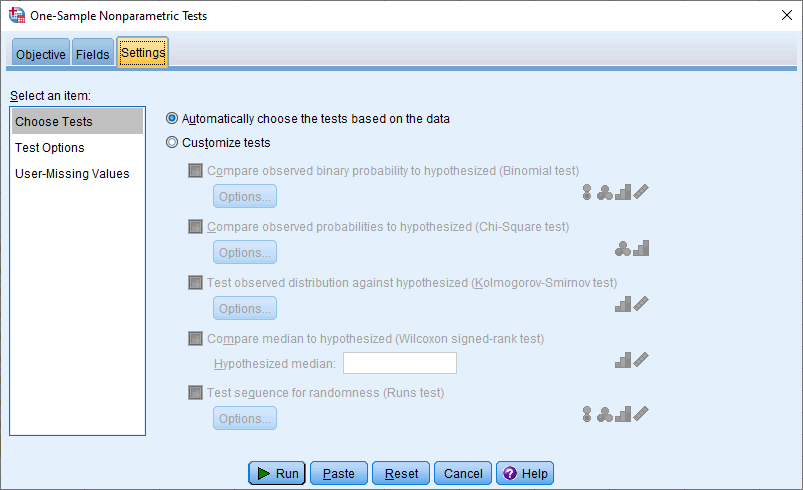This screenshot has height=490, width=803.
Task: Tick the Runs test for randomness checkbox
Action: click(x=195, y=393)
